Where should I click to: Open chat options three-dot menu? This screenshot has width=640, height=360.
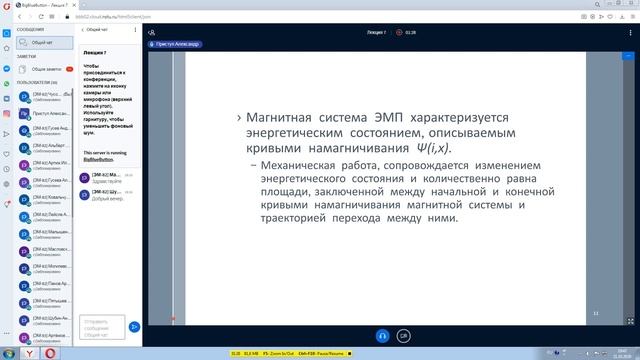point(136,30)
